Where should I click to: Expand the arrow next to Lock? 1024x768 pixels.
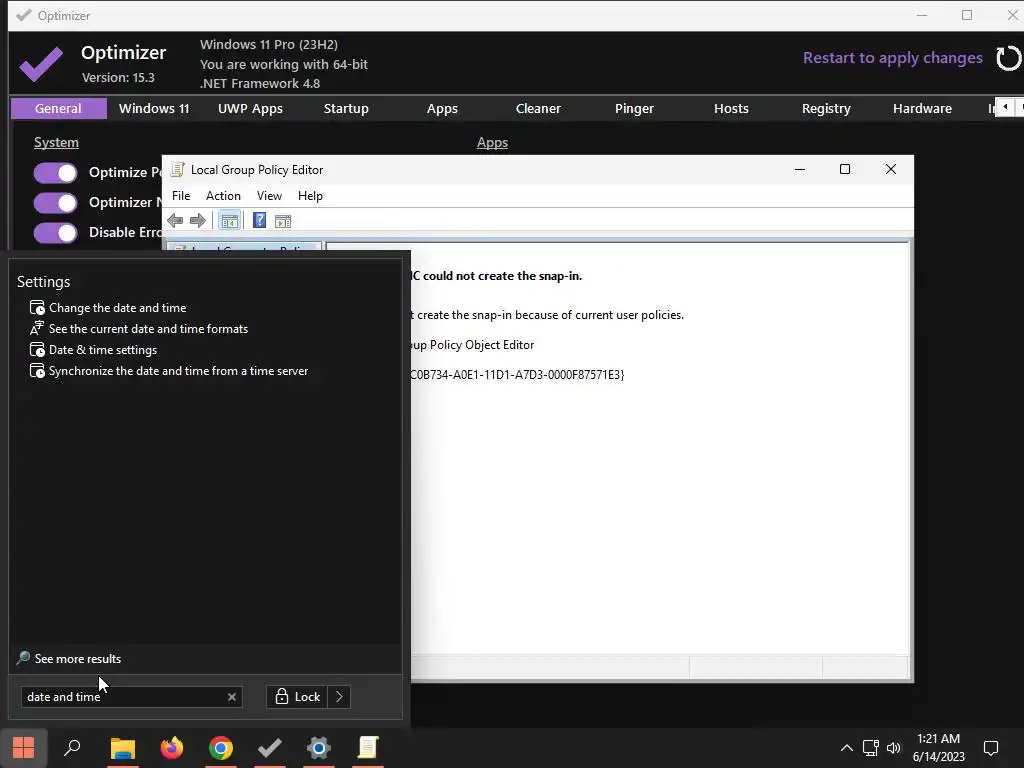point(340,697)
